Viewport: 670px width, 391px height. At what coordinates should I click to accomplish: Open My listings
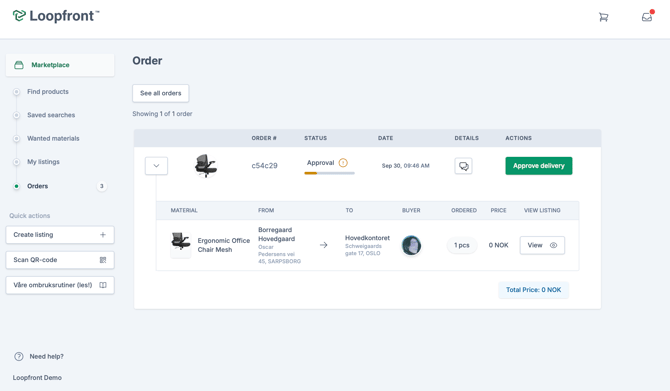pos(43,162)
